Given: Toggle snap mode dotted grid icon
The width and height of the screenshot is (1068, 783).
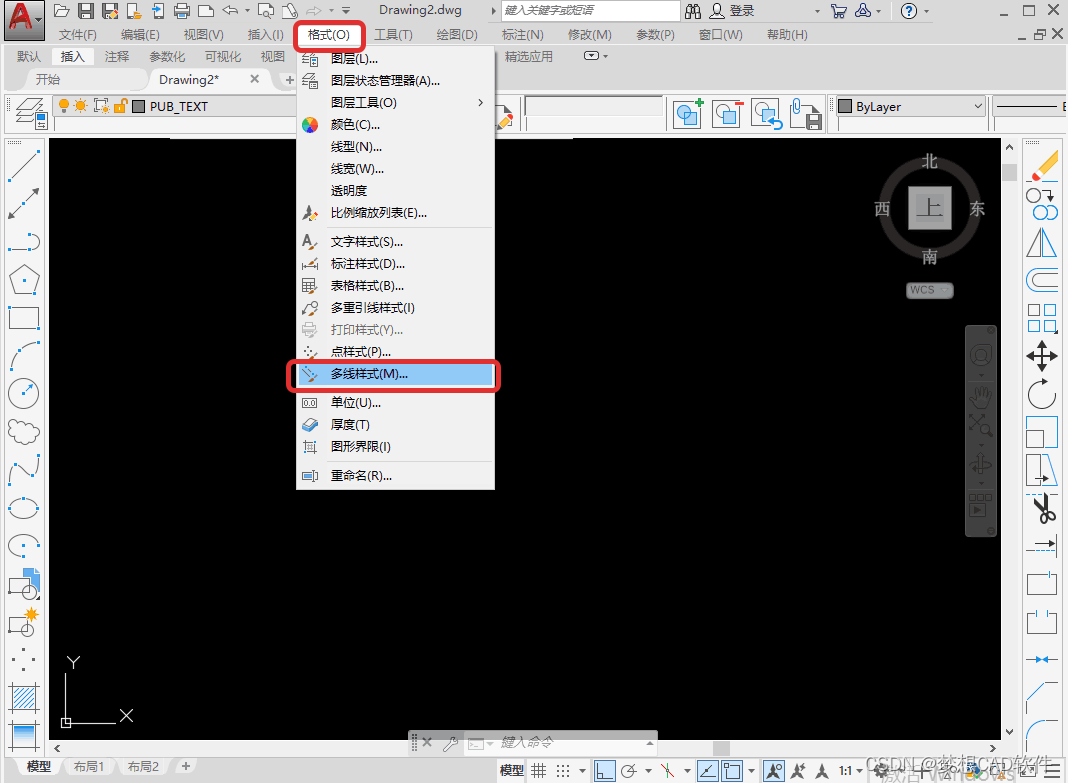Looking at the screenshot, I should 563,771.
